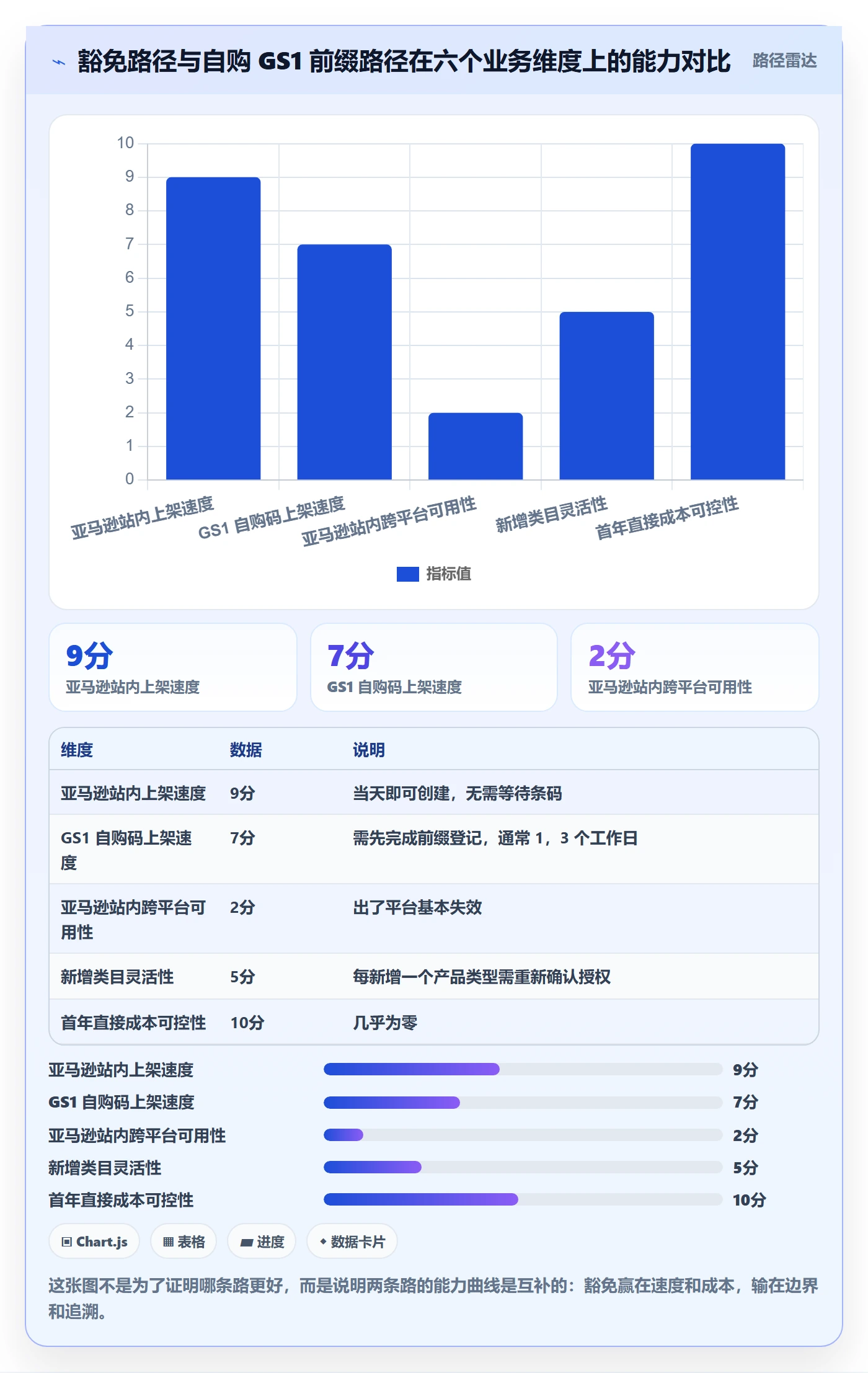Click the 10分 cell in table

coord(247,1023)
